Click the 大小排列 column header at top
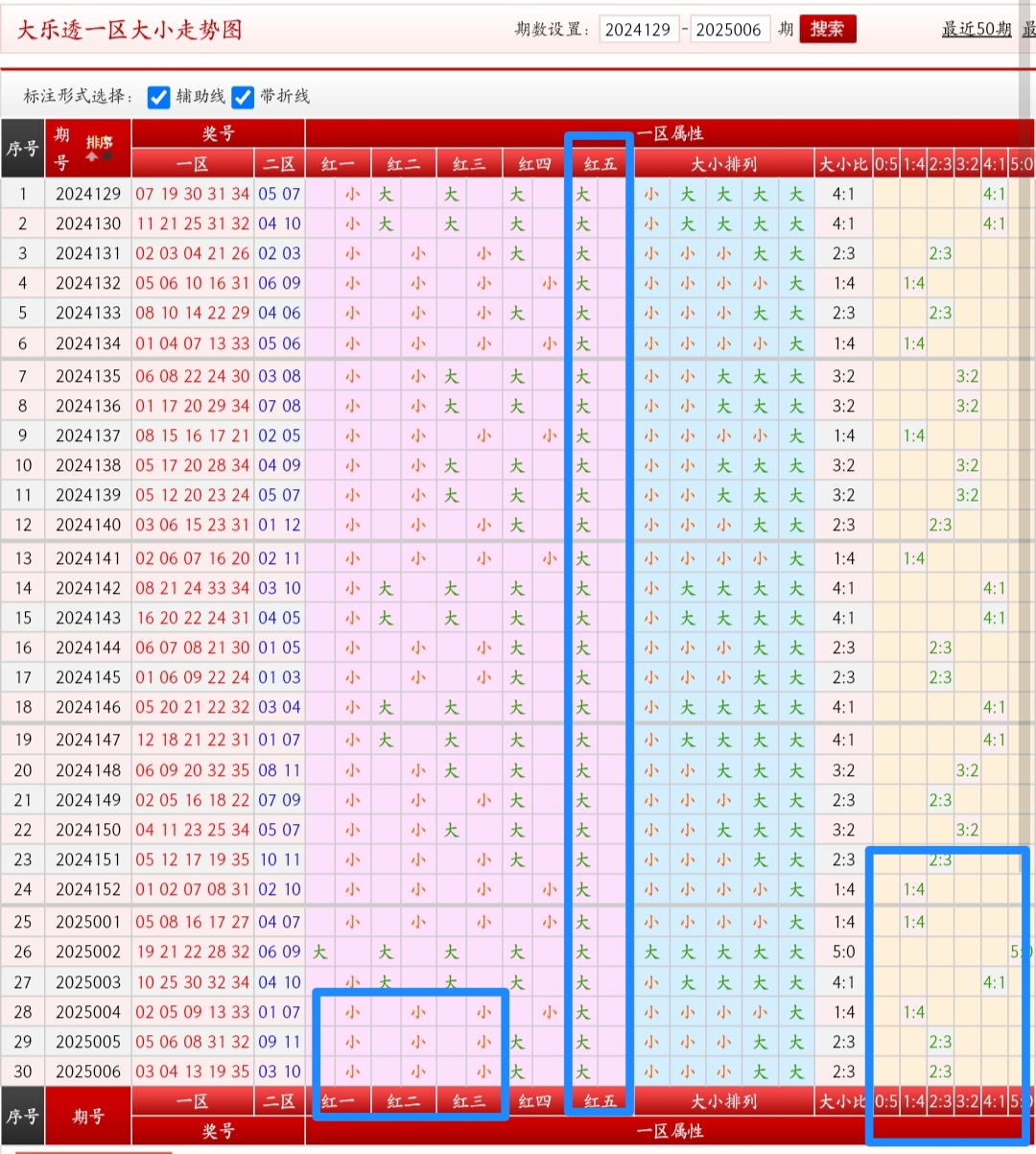The image size is (1036, 1154). pos(724,164)
